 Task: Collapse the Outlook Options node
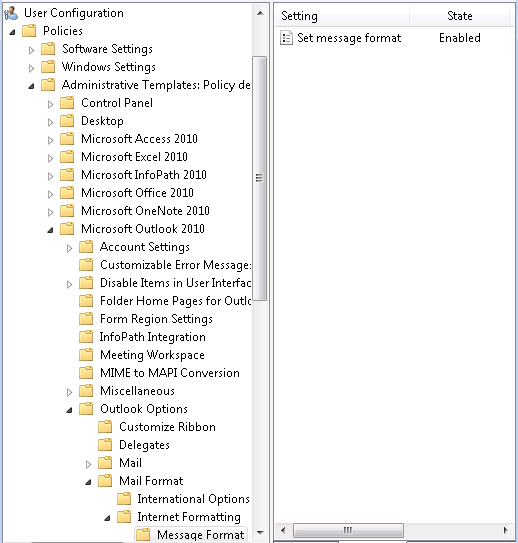[x=69, y=410]
